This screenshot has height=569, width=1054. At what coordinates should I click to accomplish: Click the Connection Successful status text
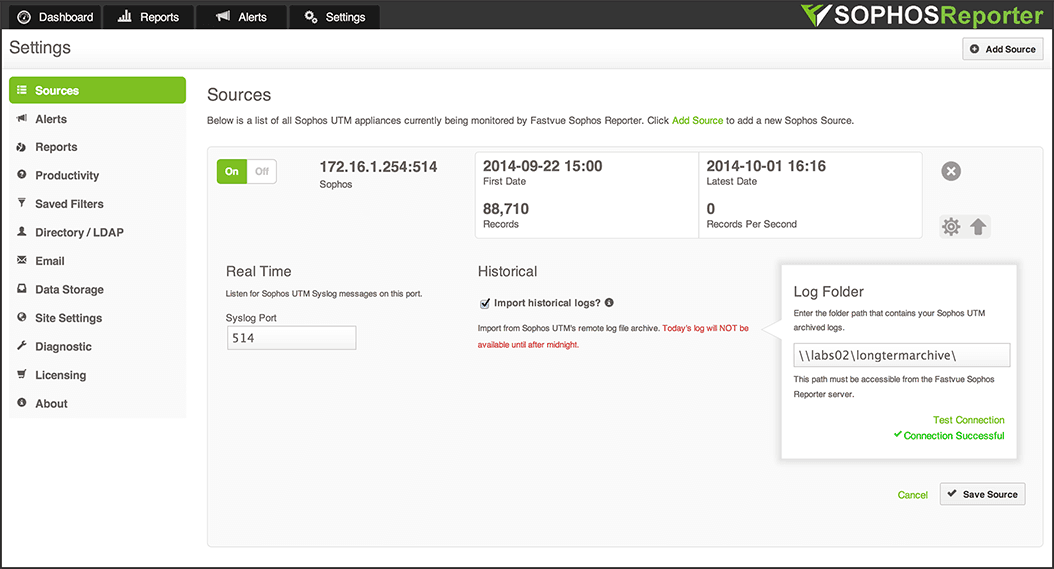954,436
